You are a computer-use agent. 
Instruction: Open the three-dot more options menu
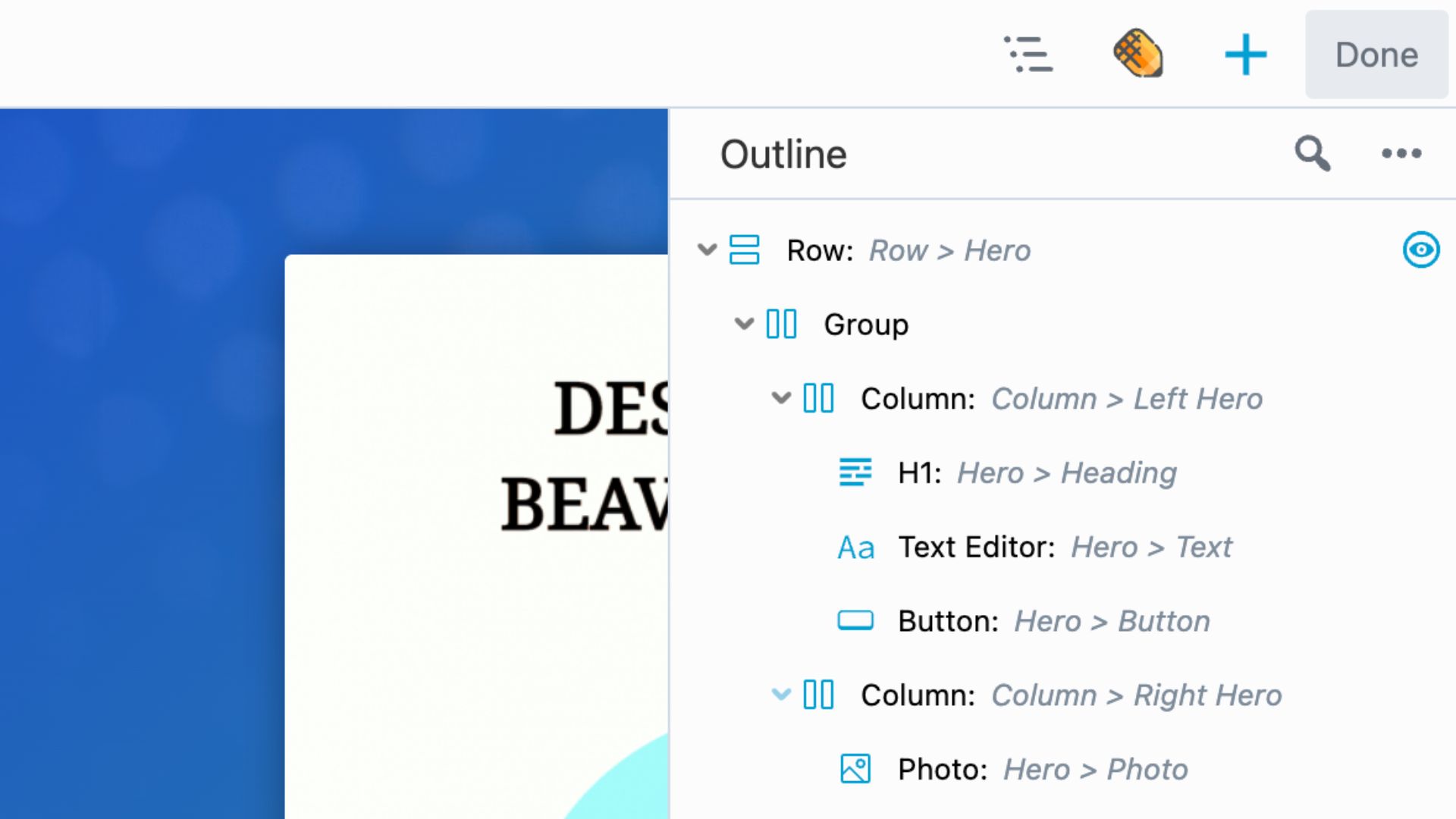point(1401,154)
